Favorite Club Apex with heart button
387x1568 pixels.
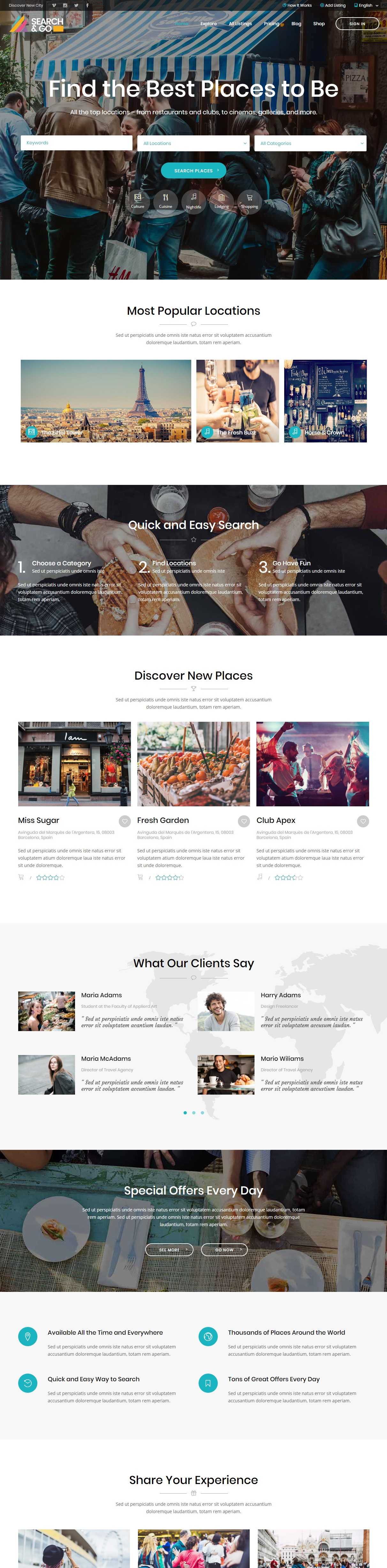pyautogui.click(x=363, y=821)
